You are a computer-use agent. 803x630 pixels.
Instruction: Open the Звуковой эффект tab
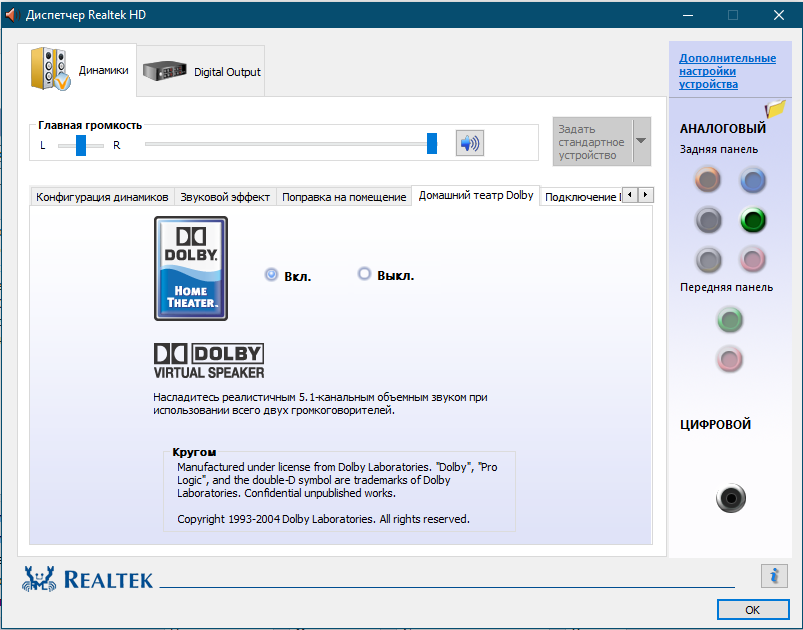tap(225, 197)
